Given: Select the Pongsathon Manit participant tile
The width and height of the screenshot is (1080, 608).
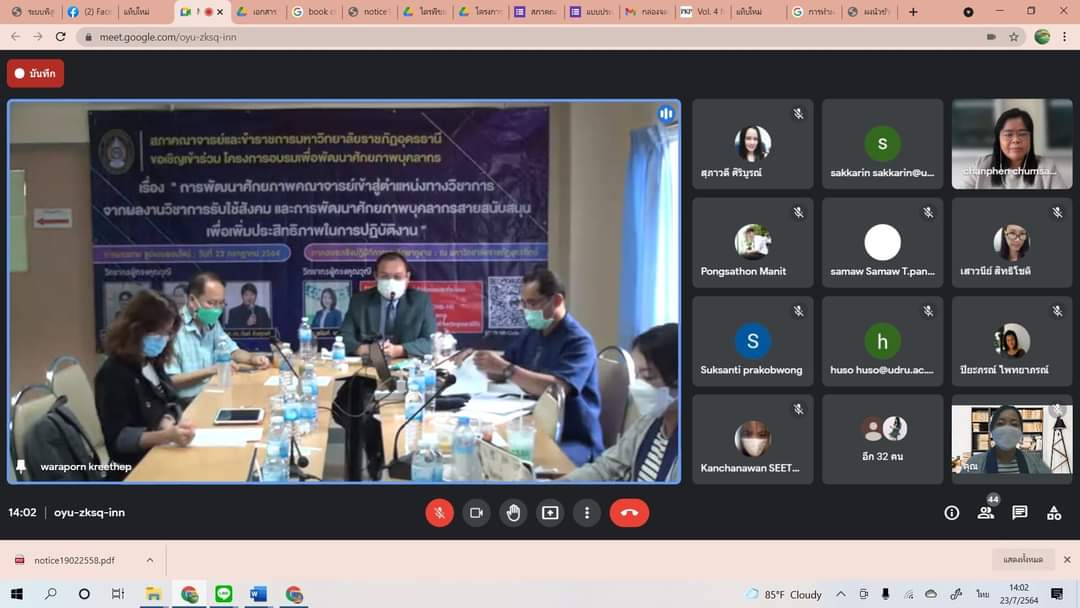Looking at the screenshot, I should pos(752,242).
